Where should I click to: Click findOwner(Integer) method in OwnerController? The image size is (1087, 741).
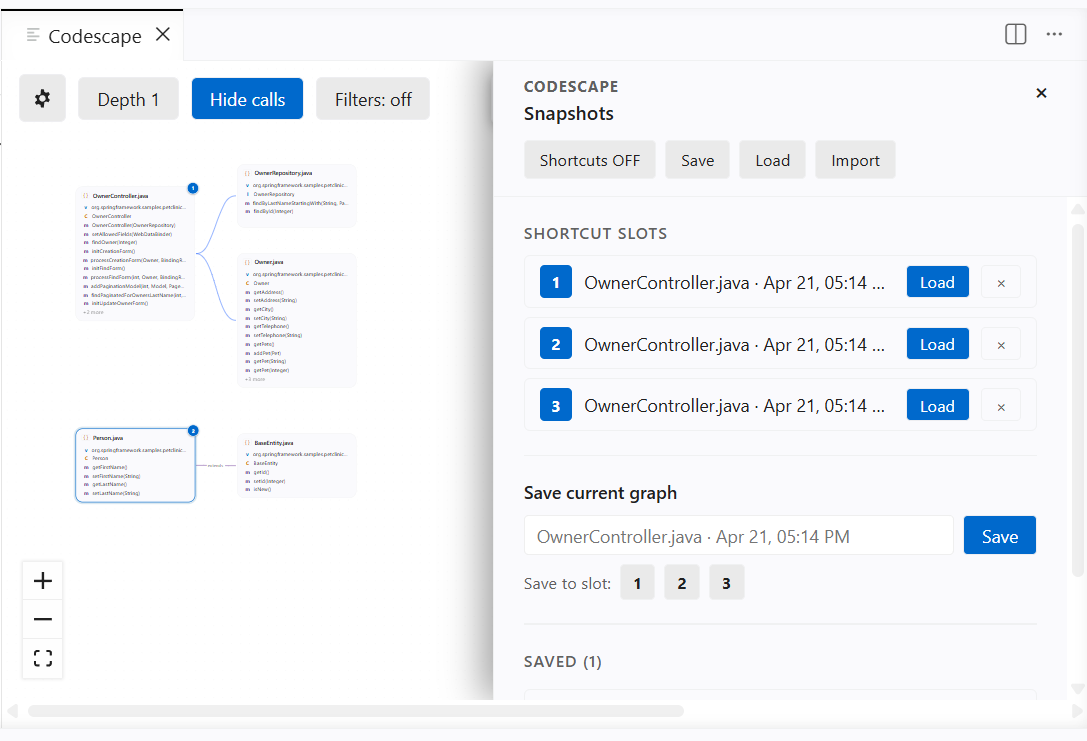(x=114, y=243)
